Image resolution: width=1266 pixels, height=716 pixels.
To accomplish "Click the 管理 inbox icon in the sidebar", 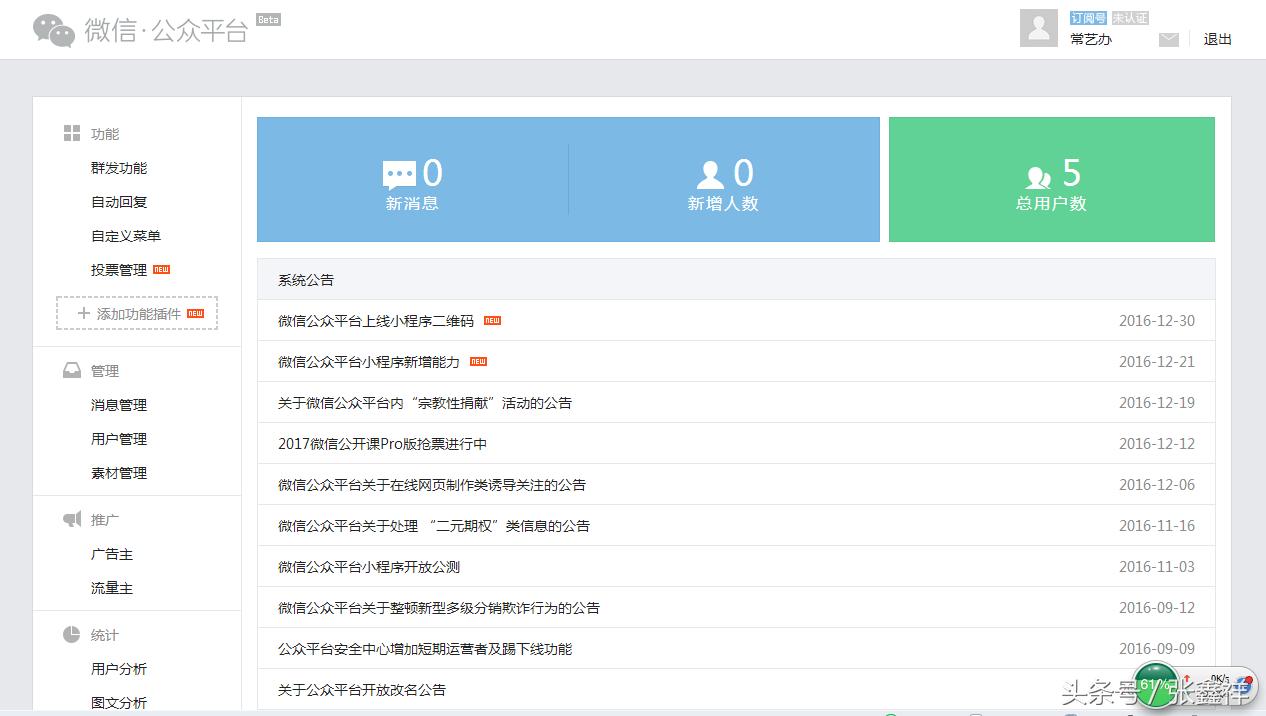I will click(71, 369).
